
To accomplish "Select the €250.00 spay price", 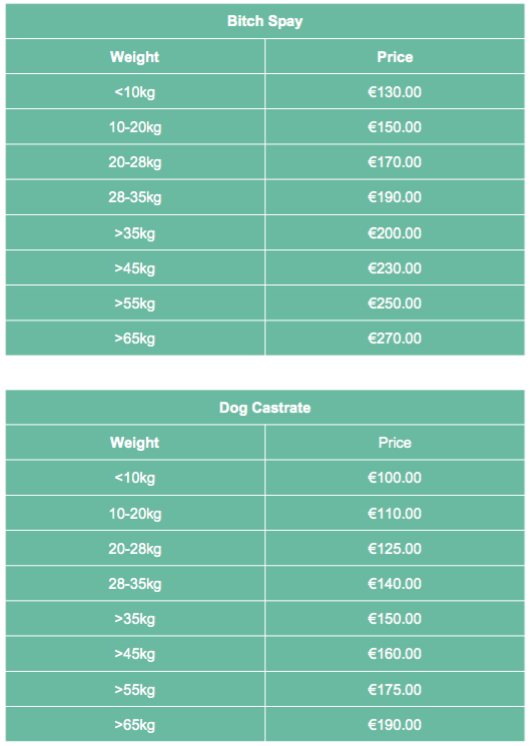I will click(394, 304).
